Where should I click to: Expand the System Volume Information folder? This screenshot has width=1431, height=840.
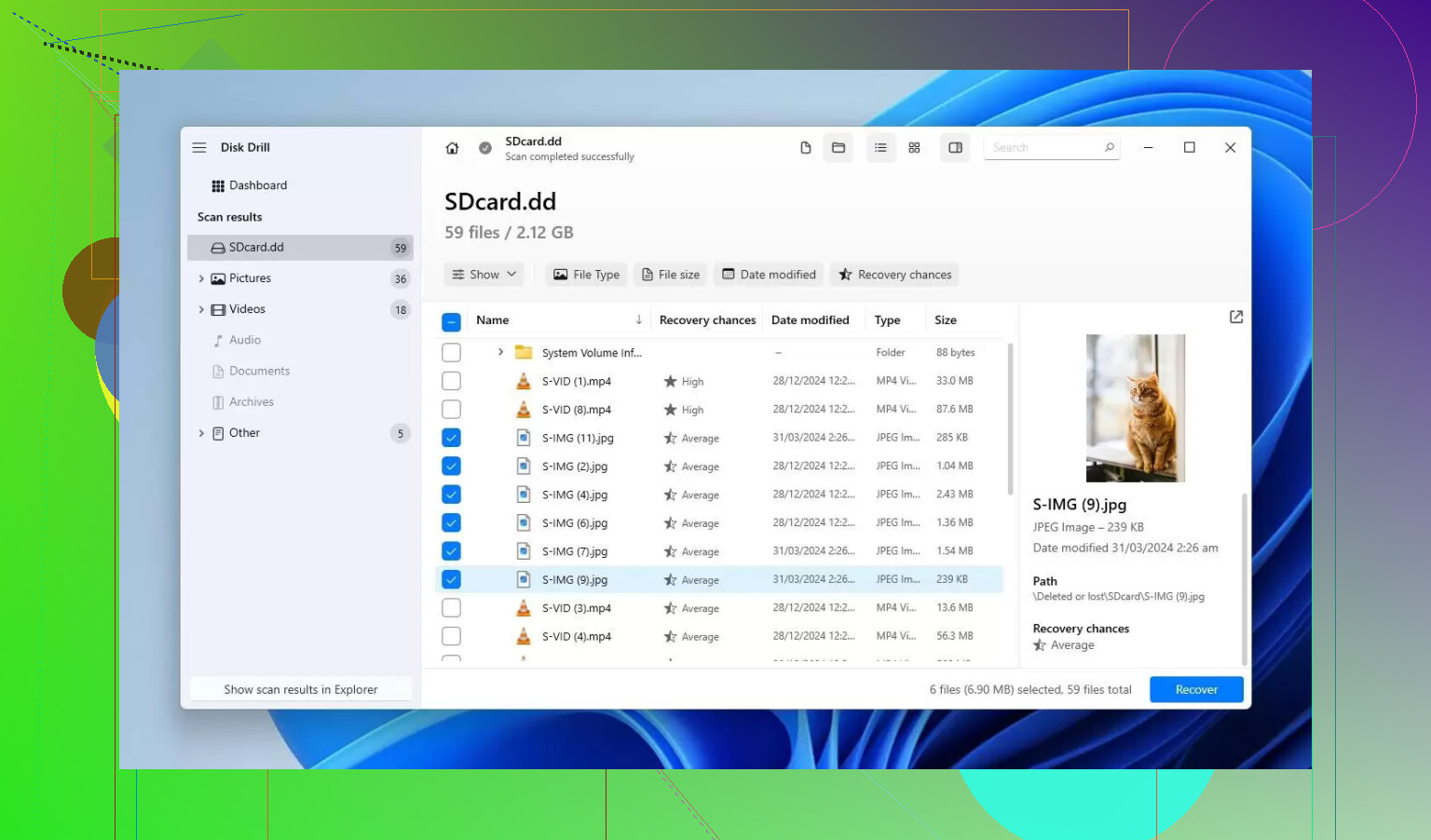(500, 352)
